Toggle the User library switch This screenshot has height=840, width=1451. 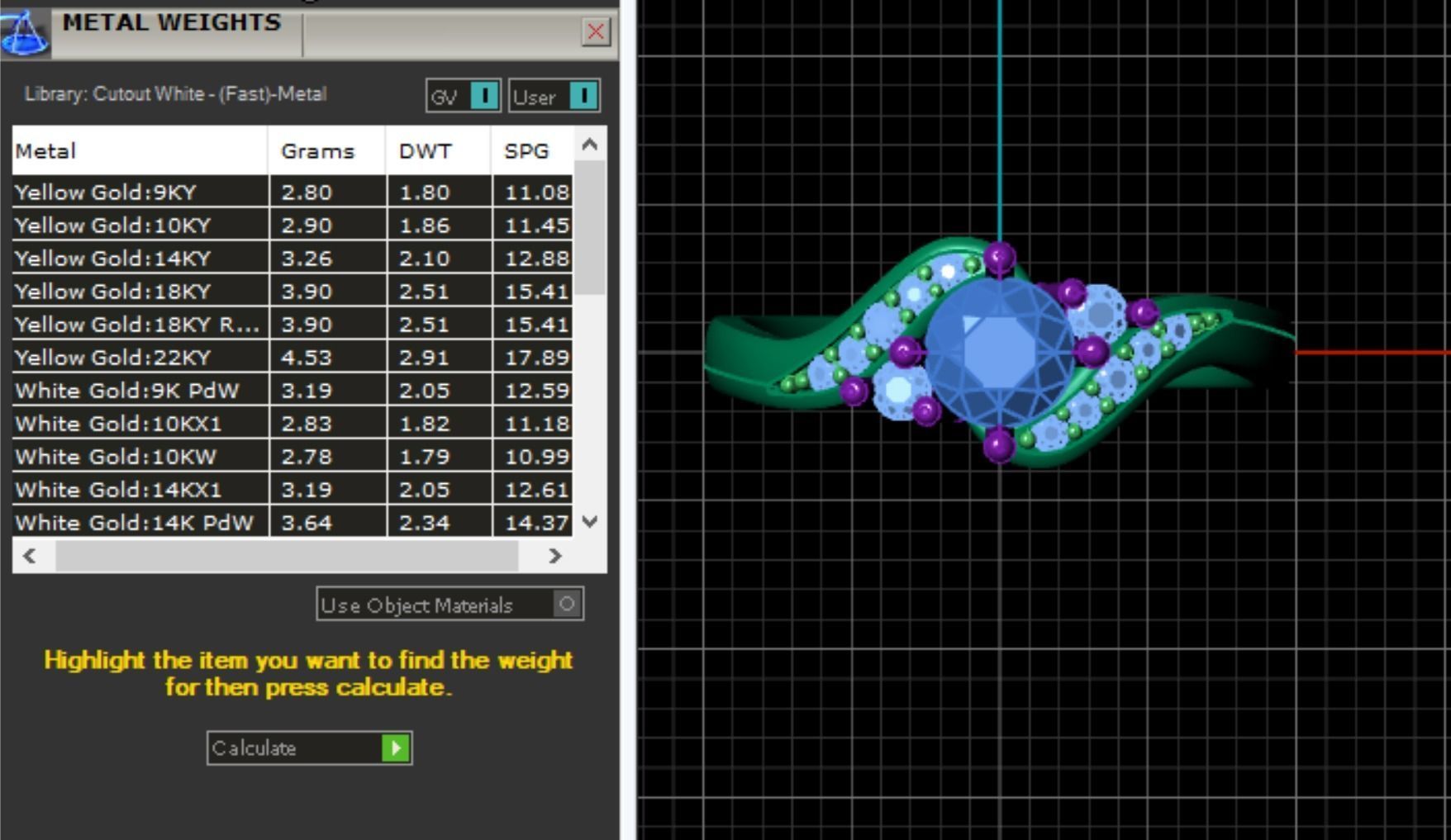[554, 97]
